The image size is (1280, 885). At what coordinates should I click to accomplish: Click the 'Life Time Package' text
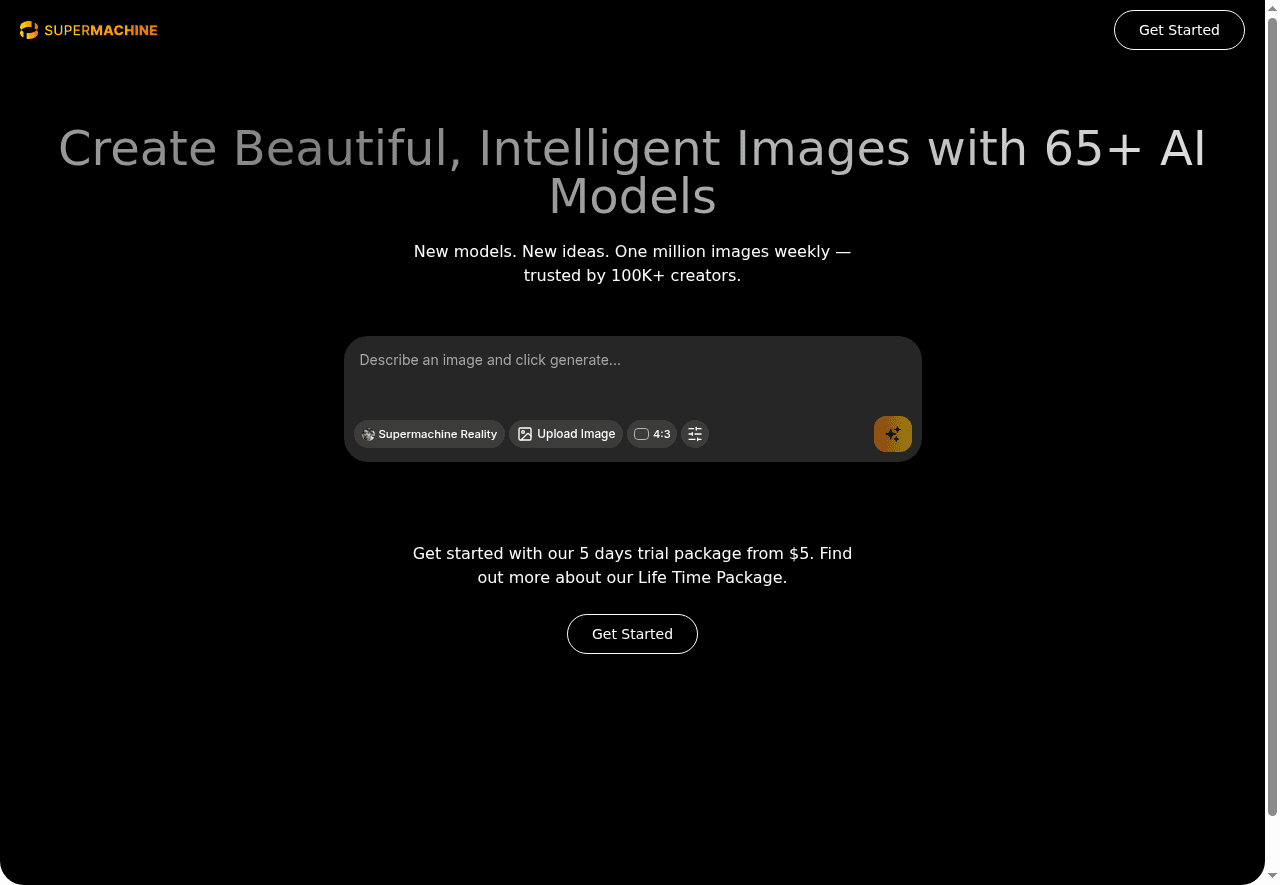710,577
